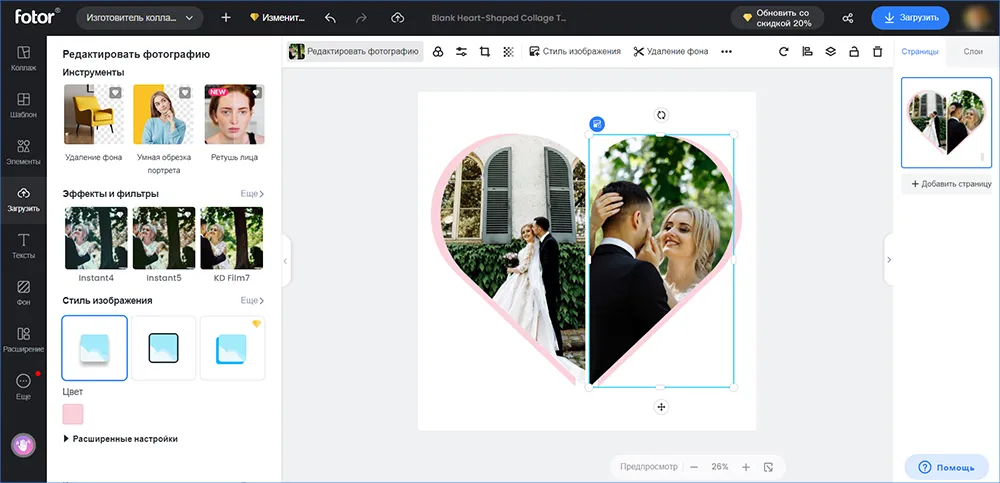The image size is (1000, 483).
Task: Click the rotate icon in toolbar
Action: [x=784, y=52]
